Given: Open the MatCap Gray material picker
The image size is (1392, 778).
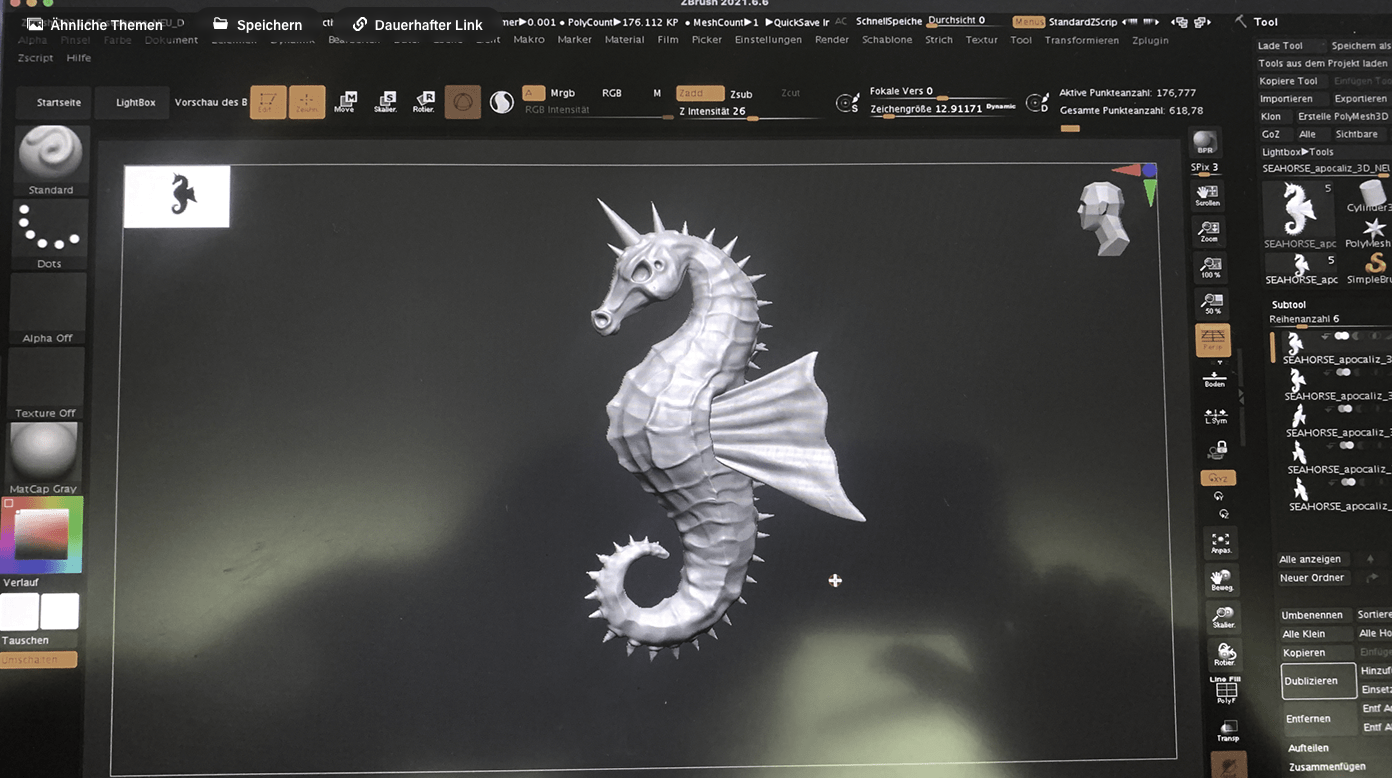Looking at the screenshot, I should (x=45, y=458).
